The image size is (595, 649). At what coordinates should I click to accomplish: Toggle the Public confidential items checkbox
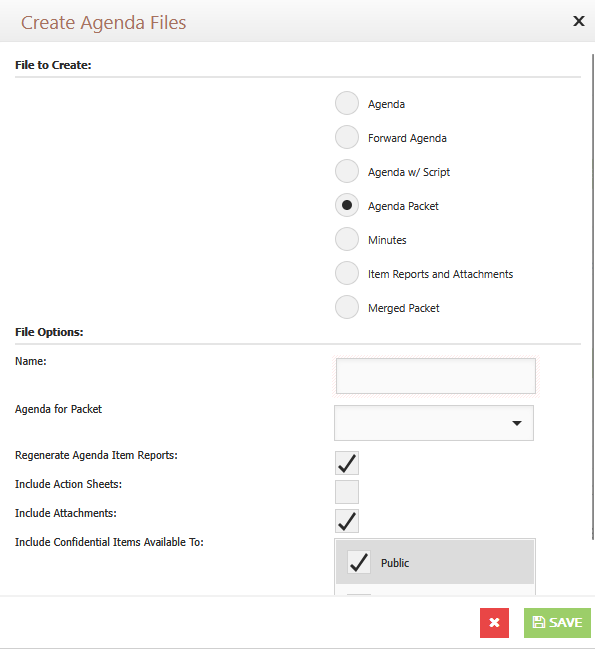(x=359, y=562)
